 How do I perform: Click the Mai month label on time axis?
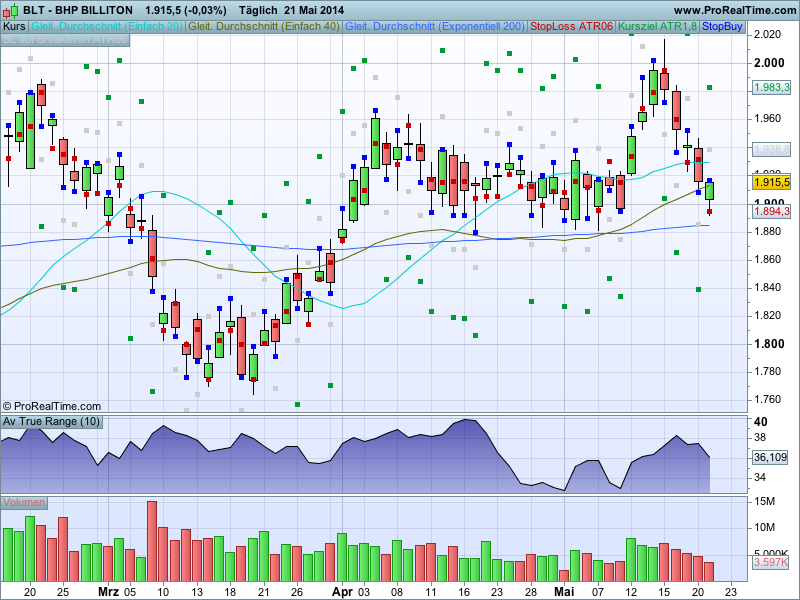click(564, 592)
